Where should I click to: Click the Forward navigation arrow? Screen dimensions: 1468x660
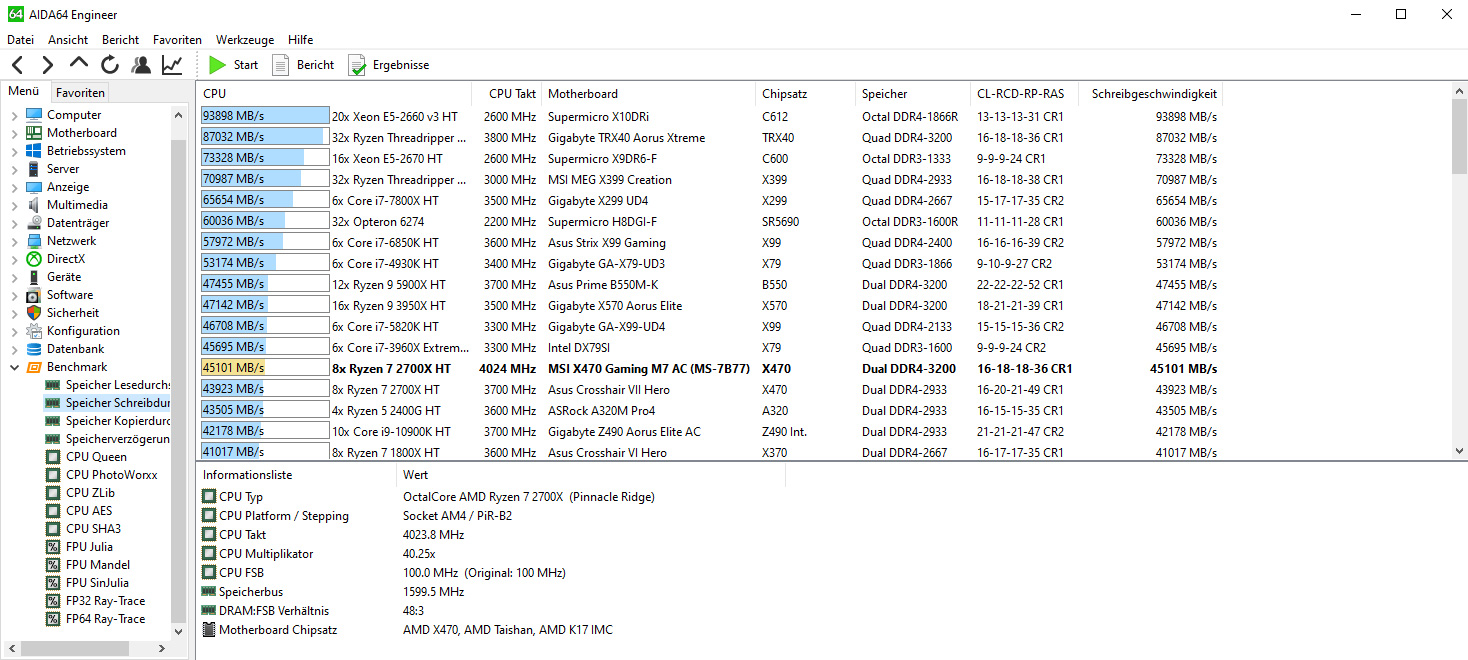coord(47,65)
